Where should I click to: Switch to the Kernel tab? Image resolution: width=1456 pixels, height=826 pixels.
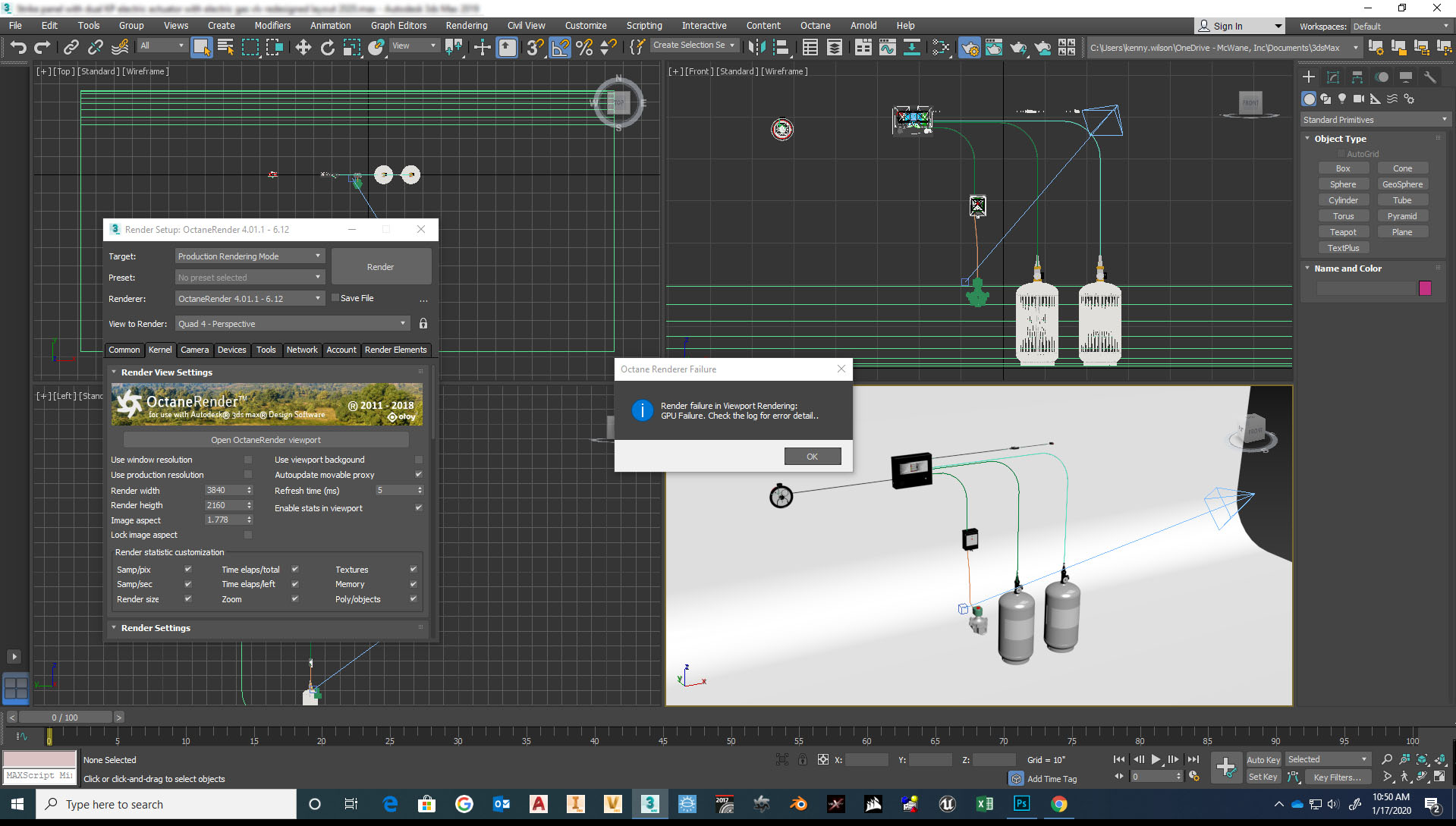pos(160,350)
